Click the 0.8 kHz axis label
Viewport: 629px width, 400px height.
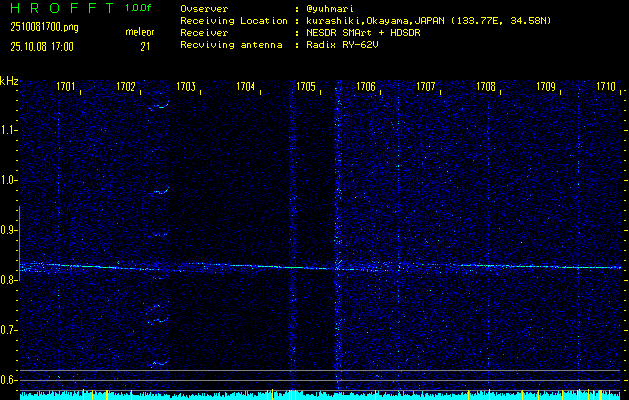8,280
